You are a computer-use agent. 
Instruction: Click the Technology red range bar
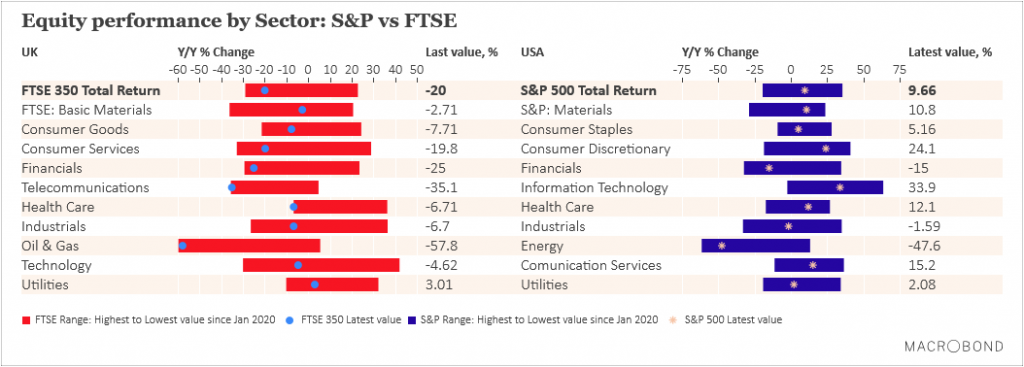point(321,265)
